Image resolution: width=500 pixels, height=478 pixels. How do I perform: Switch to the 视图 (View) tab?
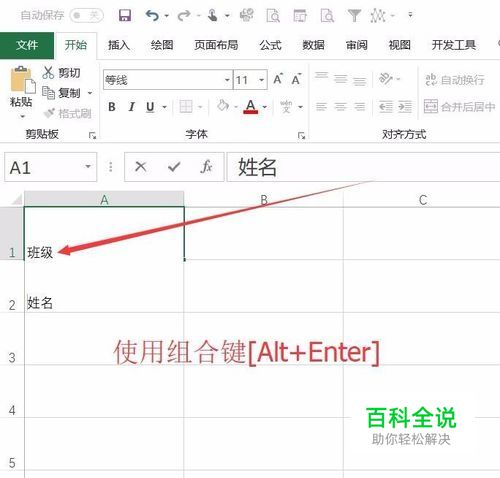coord(399,45)
